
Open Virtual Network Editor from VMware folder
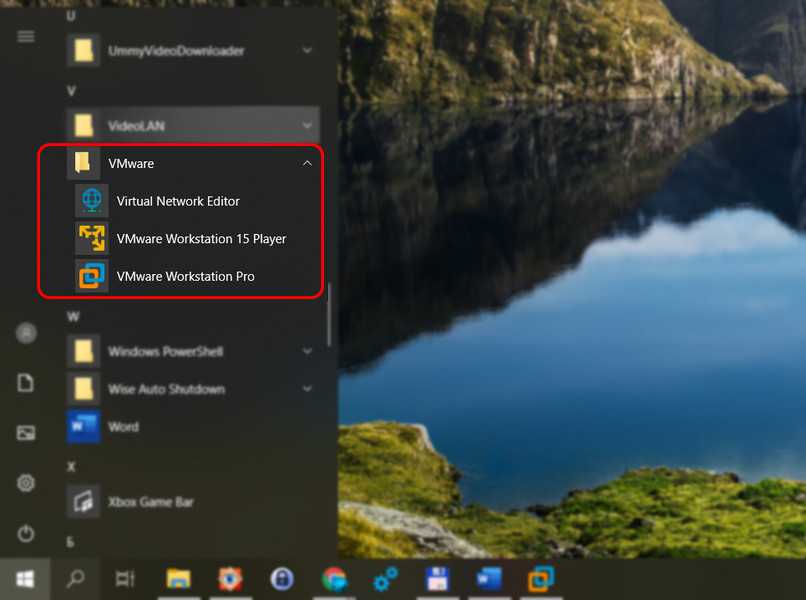tap(178, 201)
